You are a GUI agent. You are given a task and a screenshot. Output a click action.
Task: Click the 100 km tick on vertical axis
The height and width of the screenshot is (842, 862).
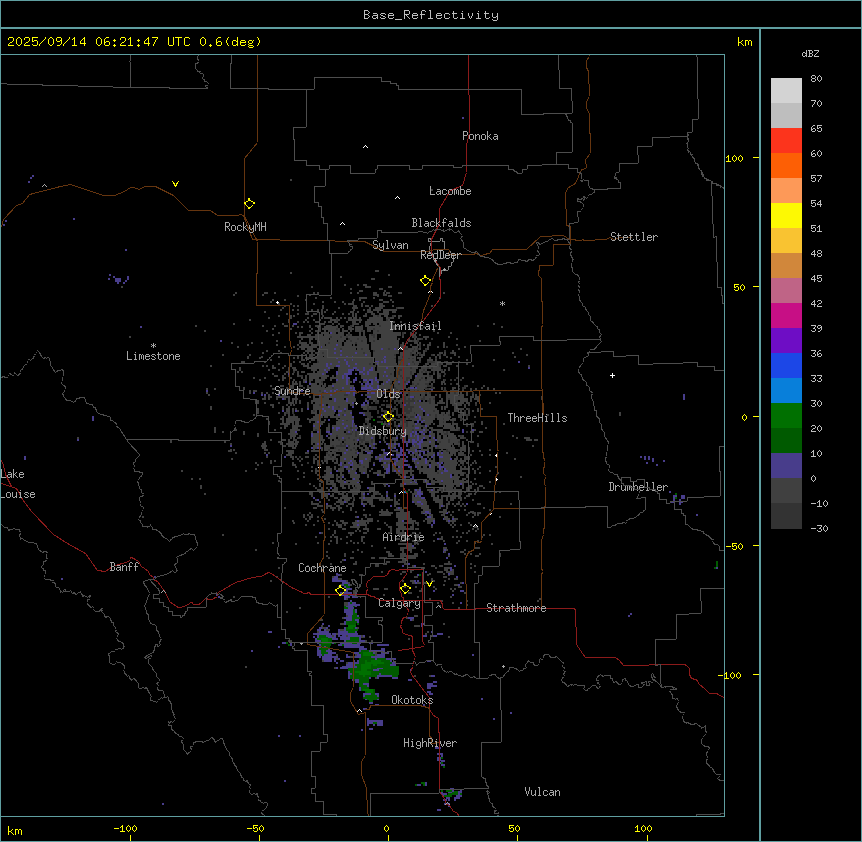[x=734, y=158]
